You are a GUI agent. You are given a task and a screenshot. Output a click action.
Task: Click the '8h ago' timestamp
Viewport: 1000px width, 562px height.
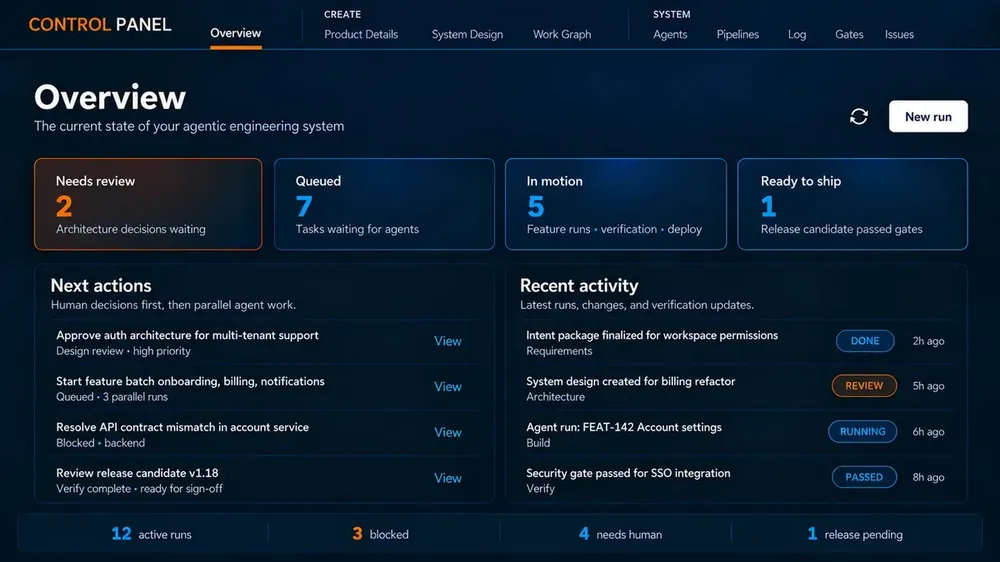click(928, 477)
